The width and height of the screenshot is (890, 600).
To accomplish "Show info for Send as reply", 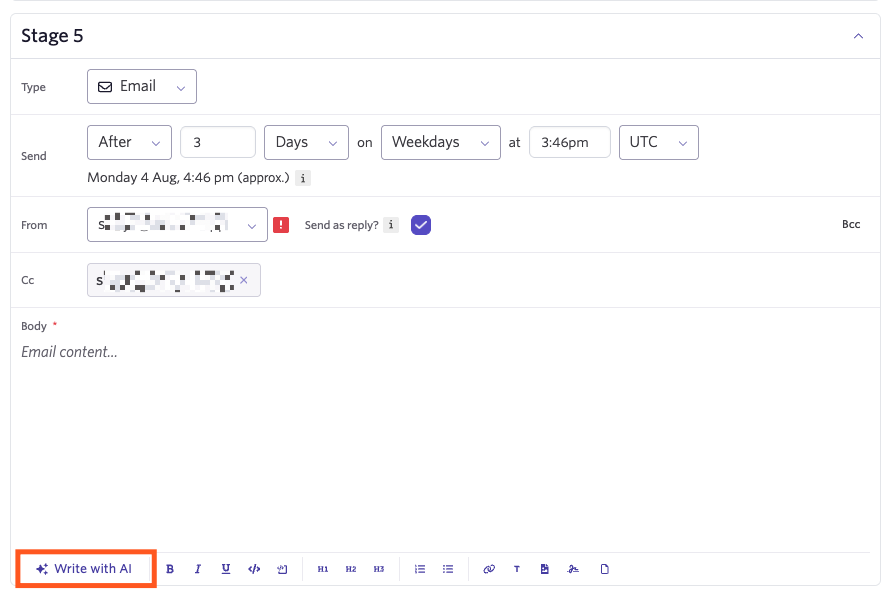I will 391,225.
